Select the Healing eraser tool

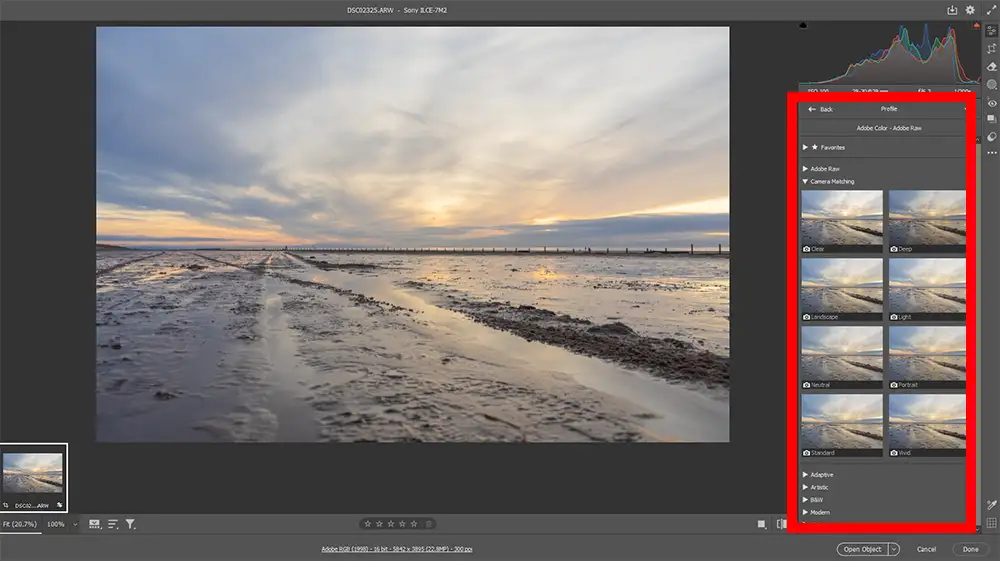click(991, 66)
